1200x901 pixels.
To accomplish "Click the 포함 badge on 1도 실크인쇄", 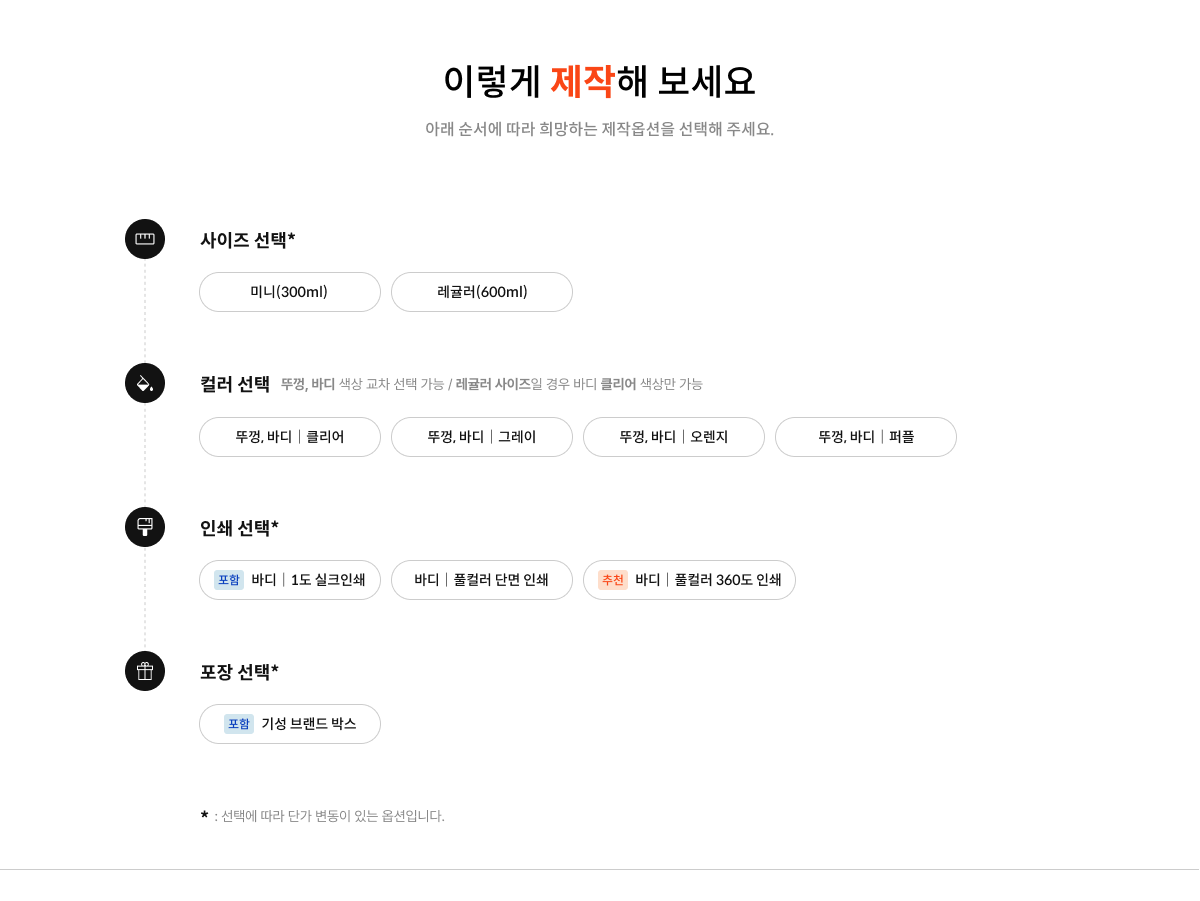I will [229, 580].
